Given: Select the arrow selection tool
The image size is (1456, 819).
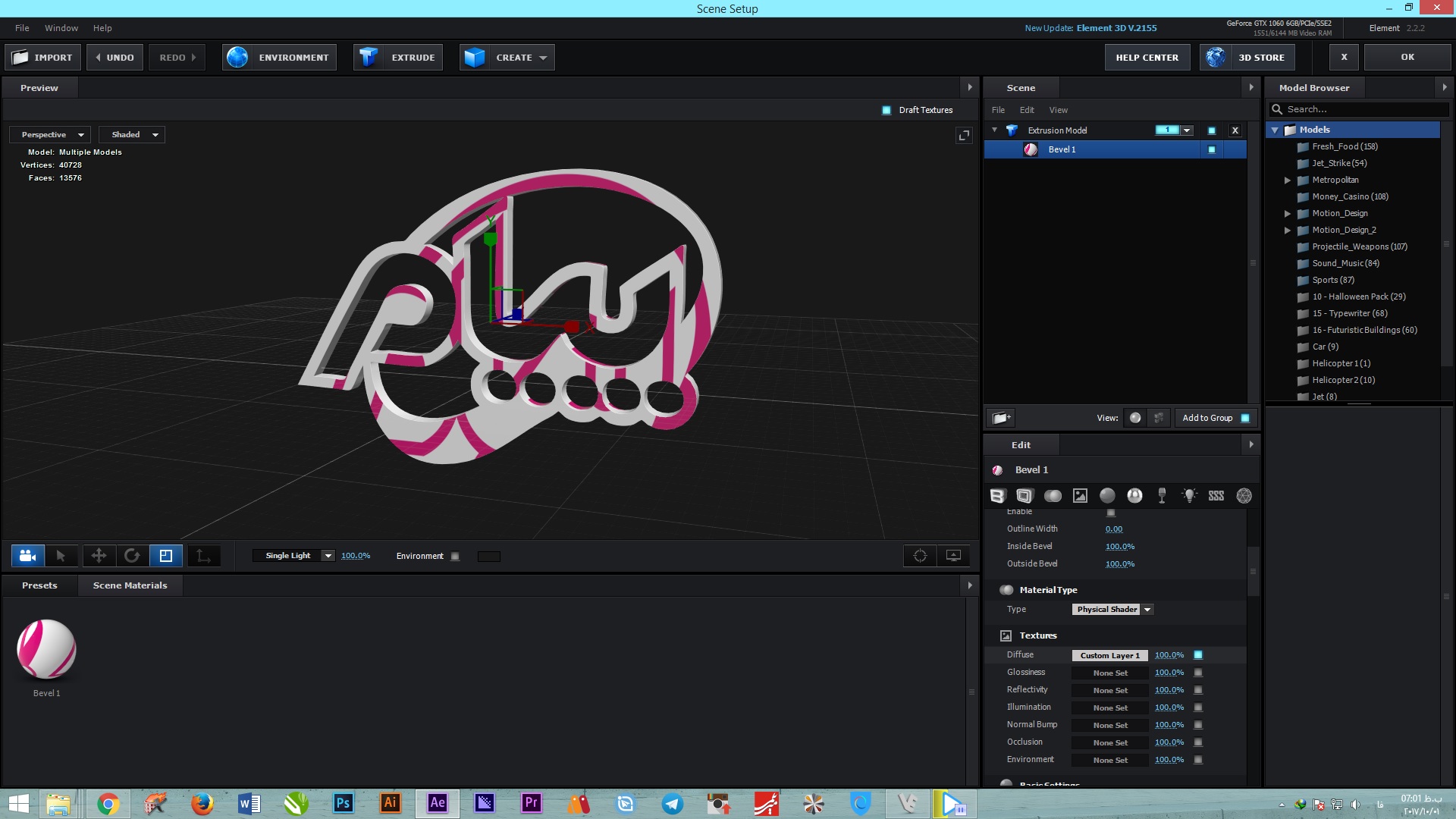Looking at the screenshot, I should point(61,556).
